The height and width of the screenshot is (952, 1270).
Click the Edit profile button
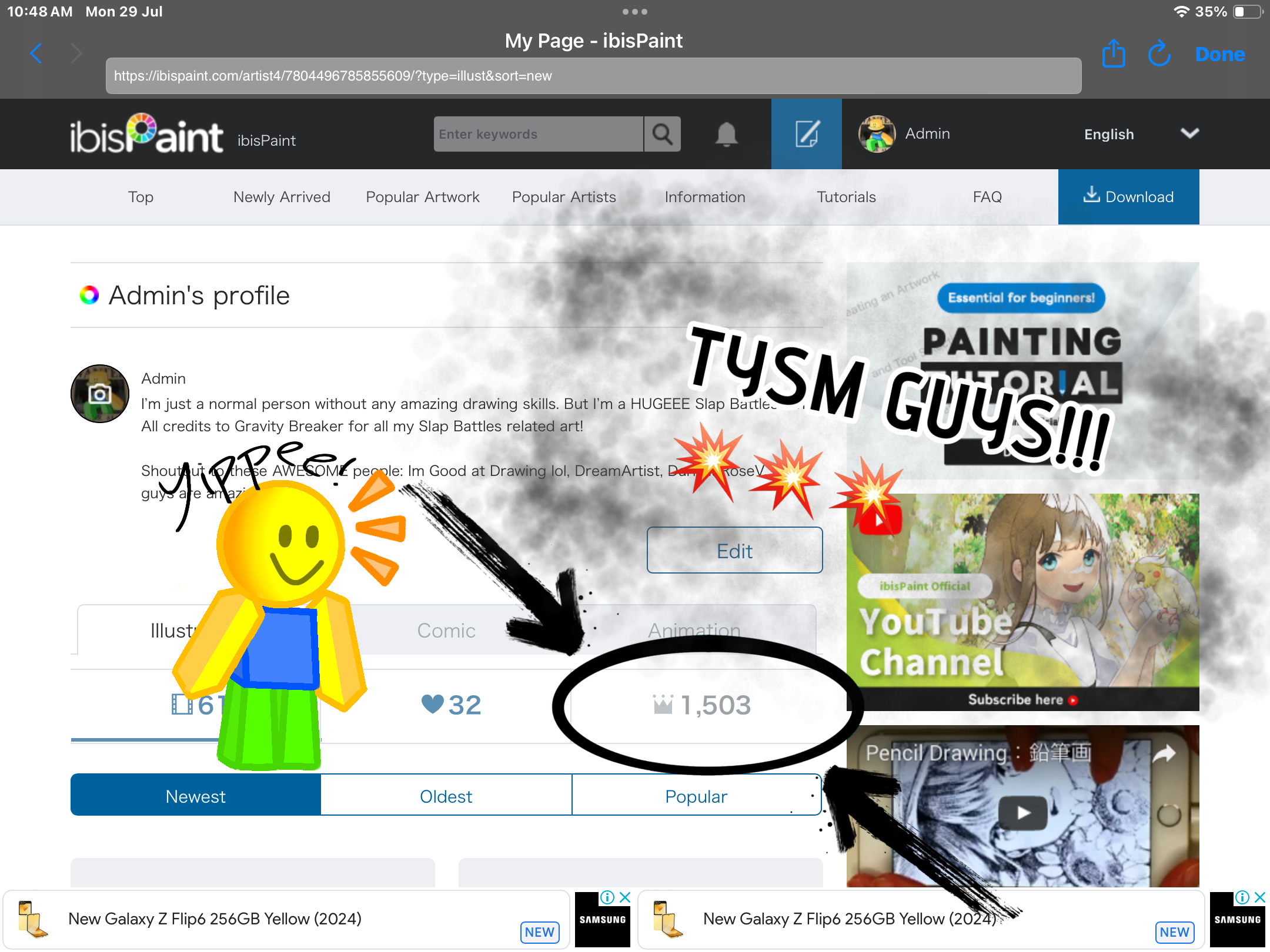pos(734,551)
